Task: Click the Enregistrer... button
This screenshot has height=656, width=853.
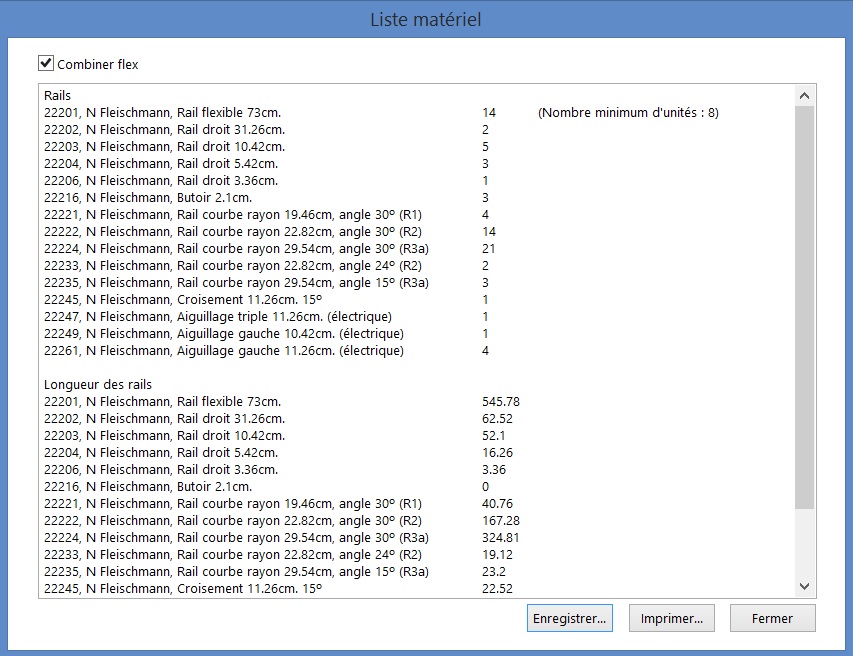Action: click(570, 618)
